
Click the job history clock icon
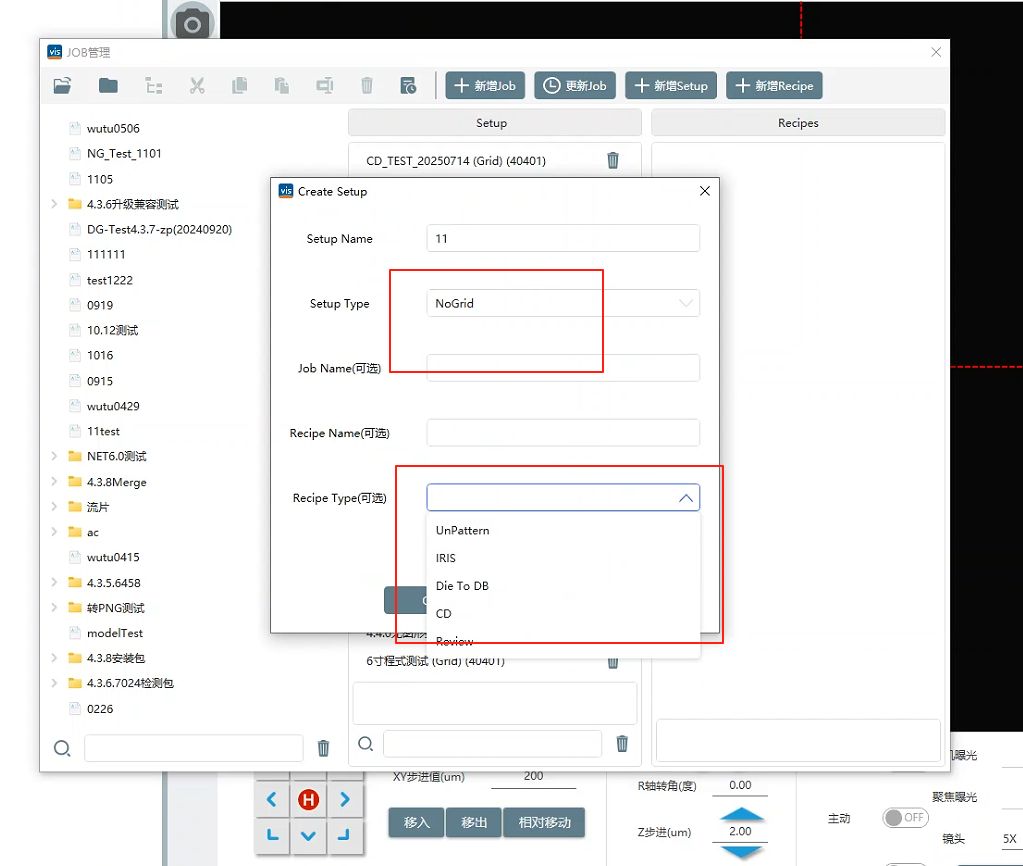[x=408, y=86]
